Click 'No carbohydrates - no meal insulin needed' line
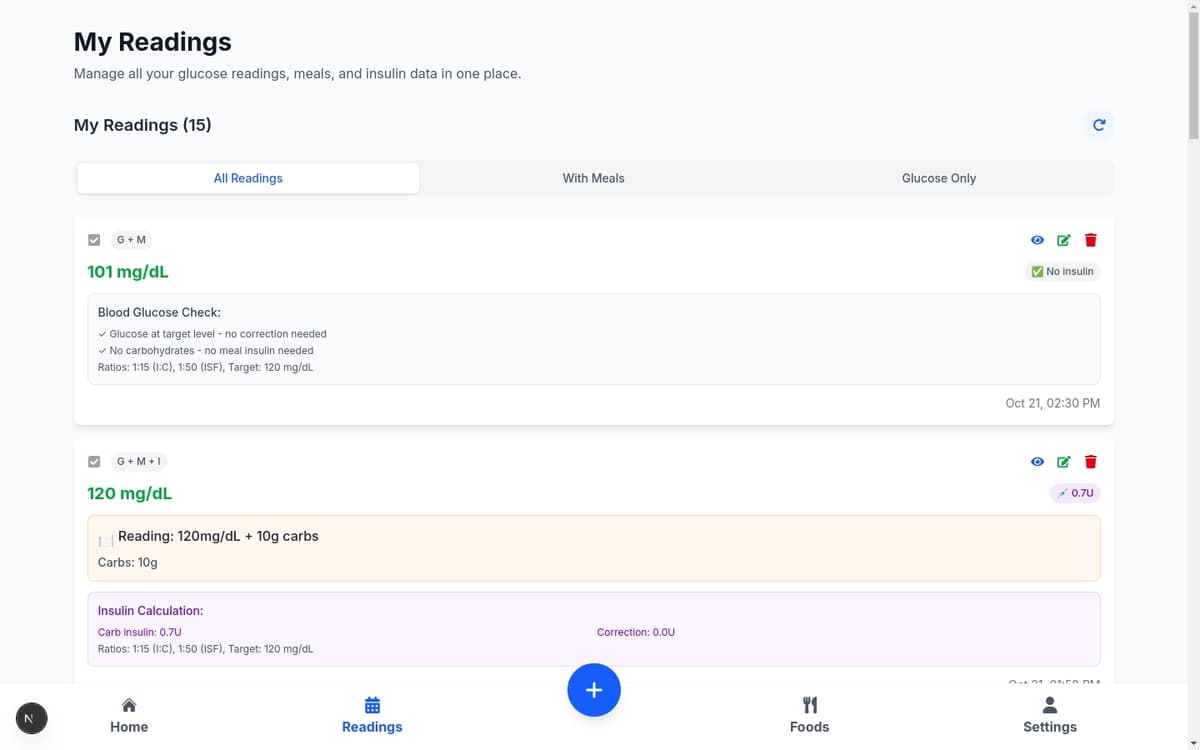This screenshot has height=750, width=1200. (206, 351)
